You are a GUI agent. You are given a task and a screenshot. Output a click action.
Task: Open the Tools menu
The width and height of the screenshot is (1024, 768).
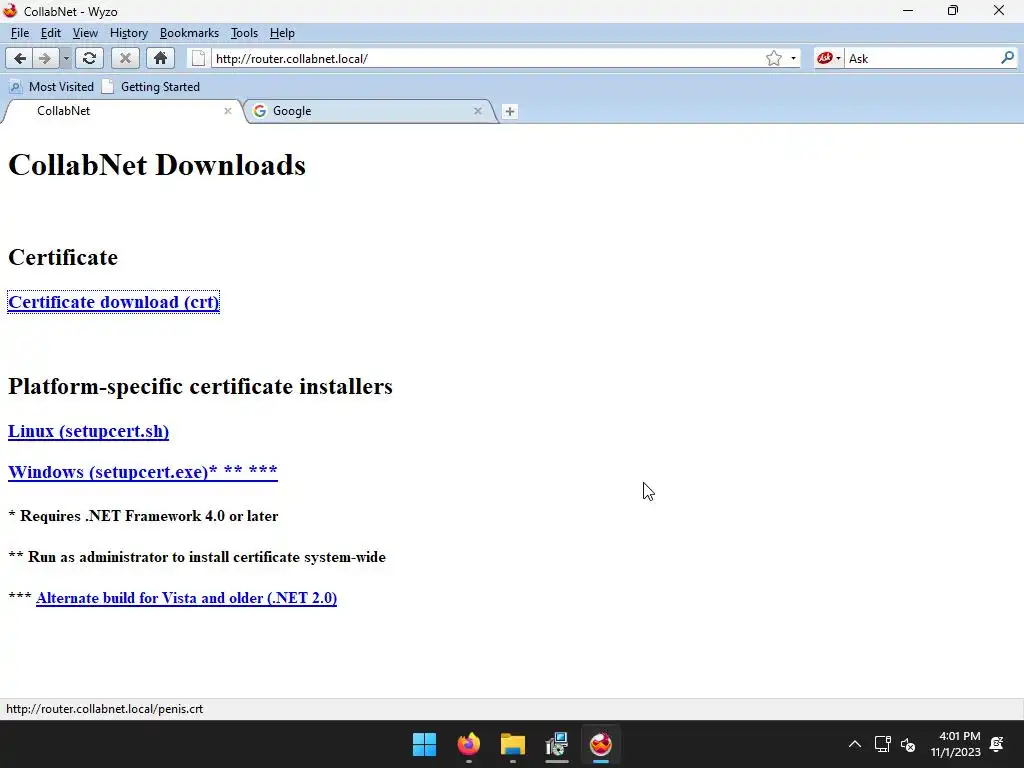(x=244, y=33)
